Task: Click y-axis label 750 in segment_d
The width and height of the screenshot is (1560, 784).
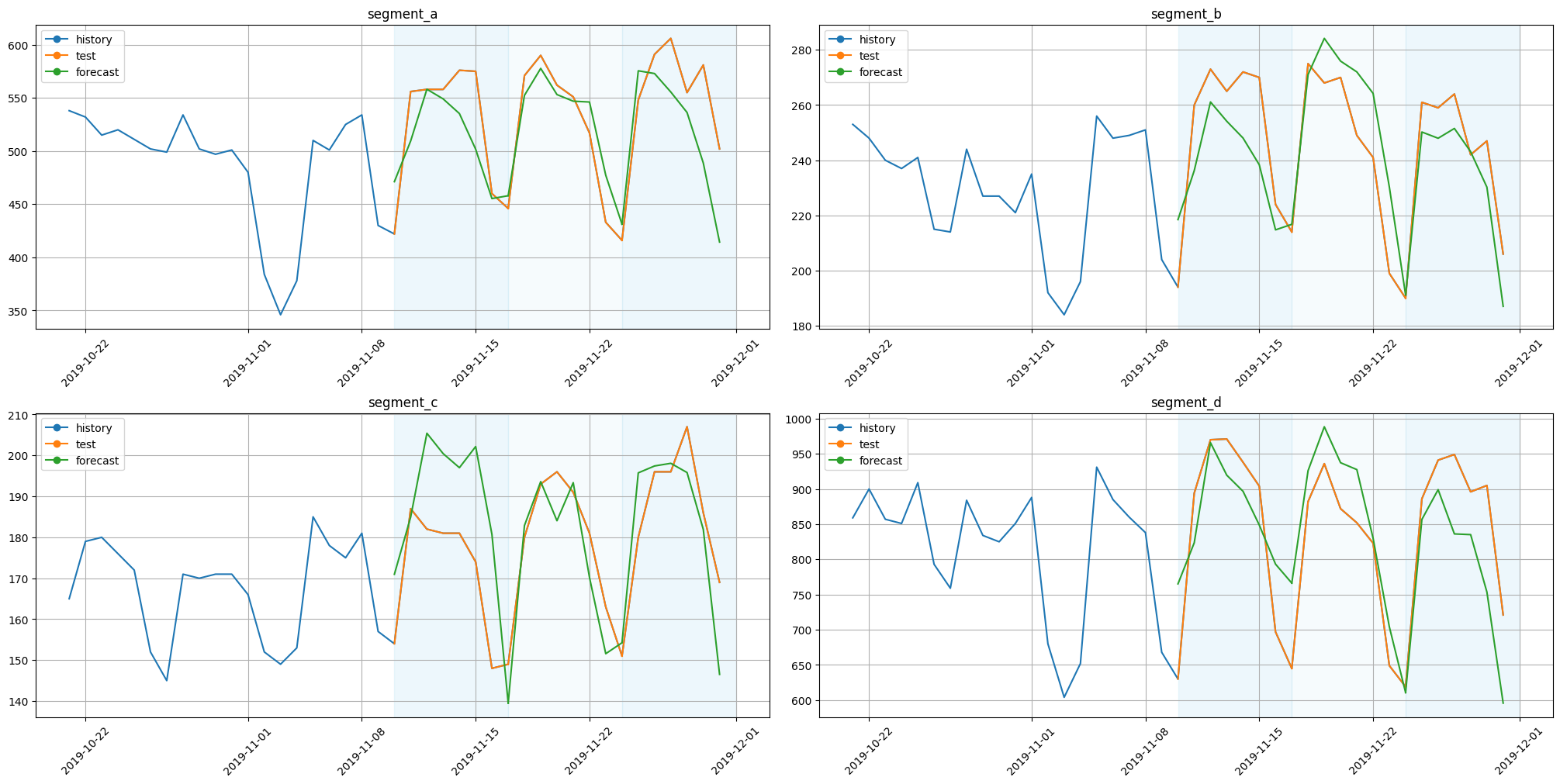Action: [804, 596]
